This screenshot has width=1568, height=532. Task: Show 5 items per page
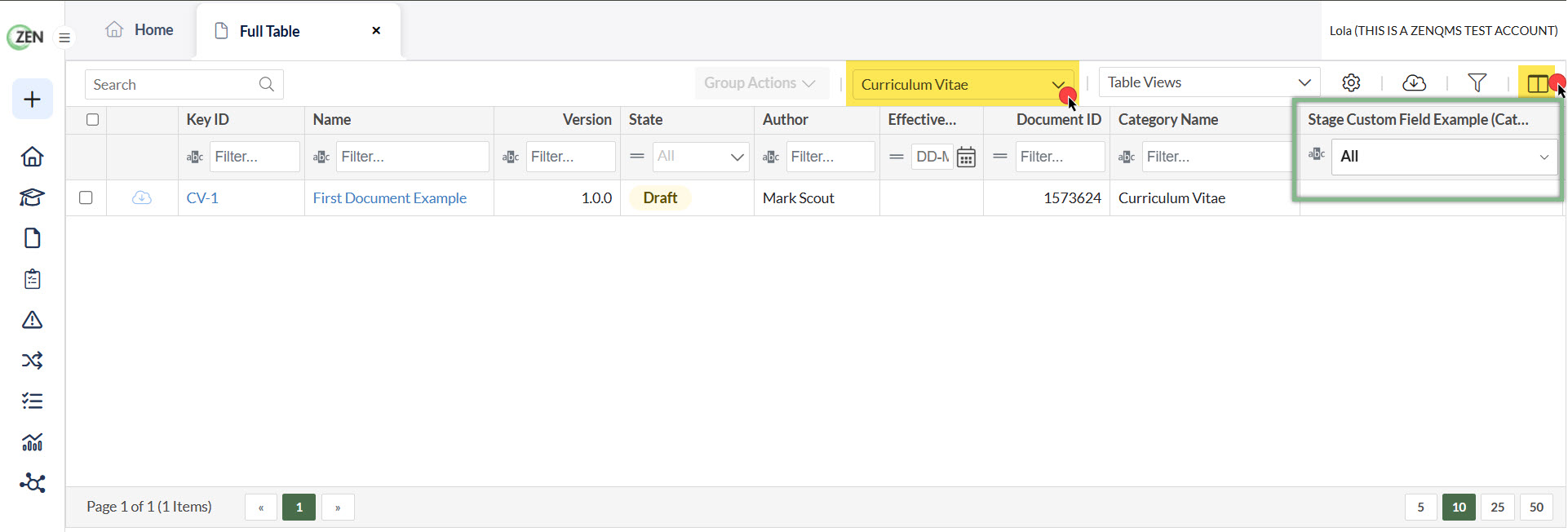pos(1420,508)
